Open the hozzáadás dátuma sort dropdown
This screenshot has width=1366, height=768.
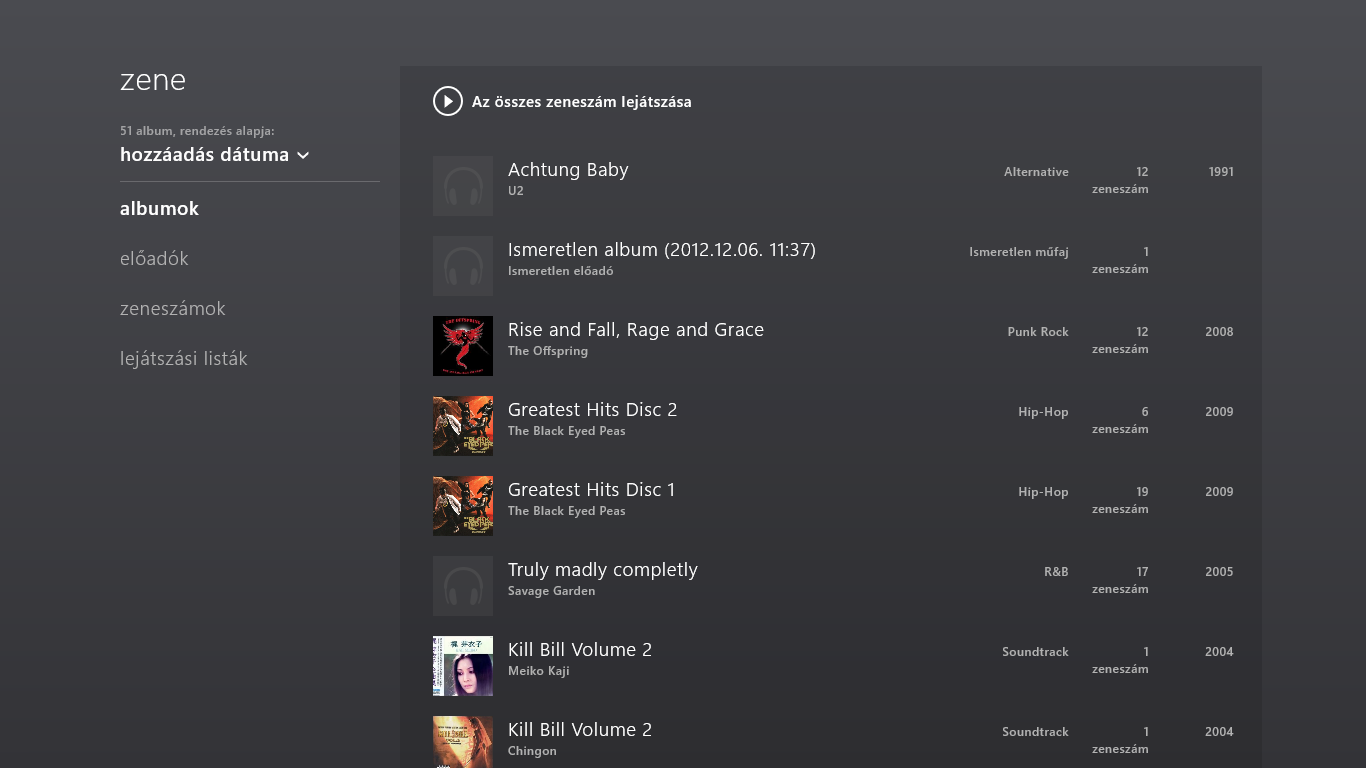click(204, 155)
